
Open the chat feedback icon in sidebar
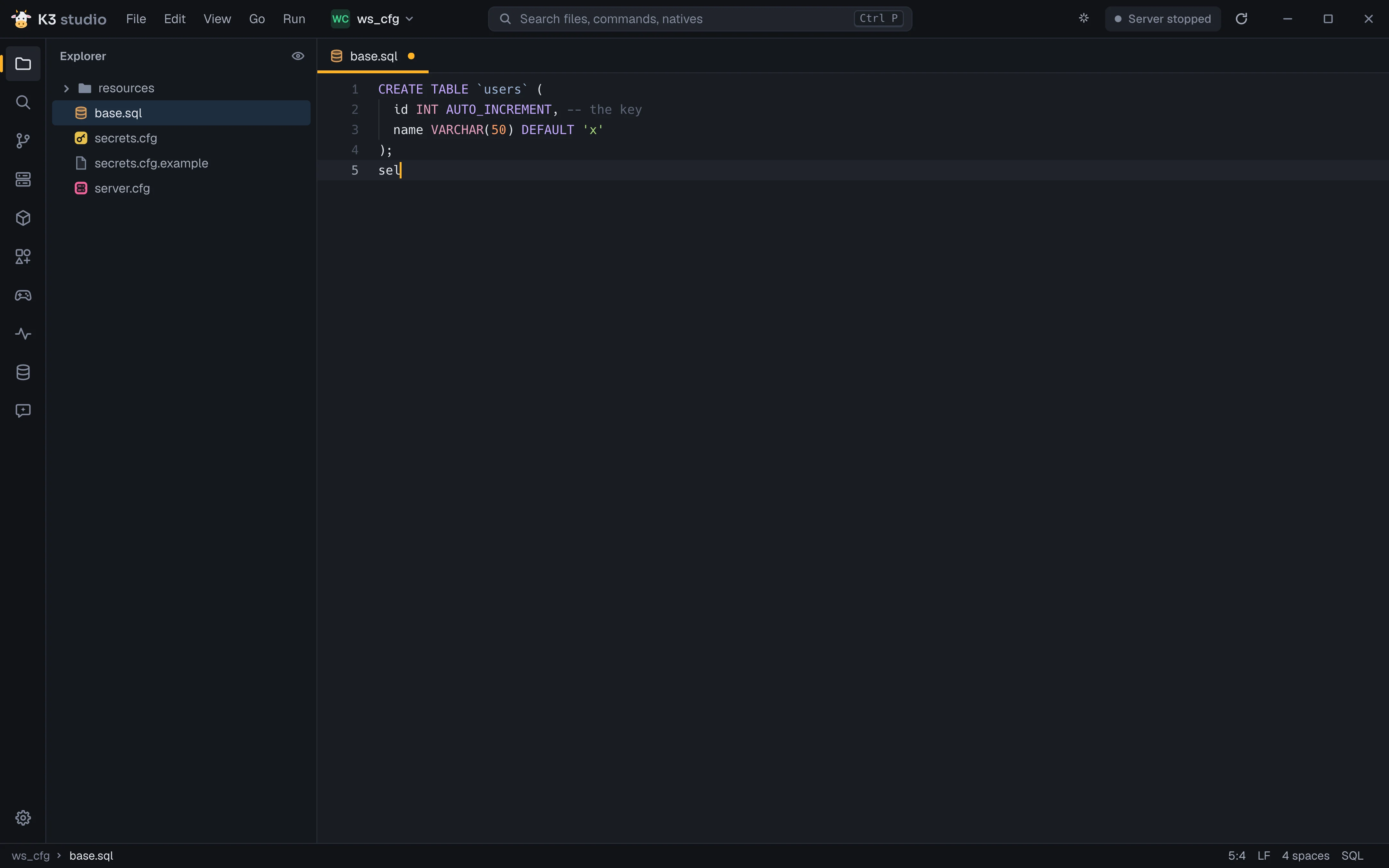pyautogui.click(x=23, y=411)
